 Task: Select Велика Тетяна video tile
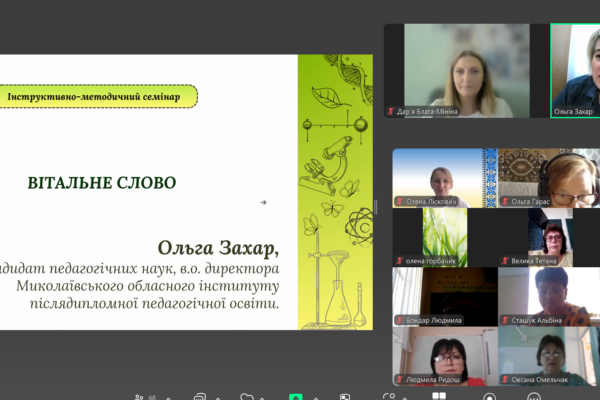(x=550, y=237)
